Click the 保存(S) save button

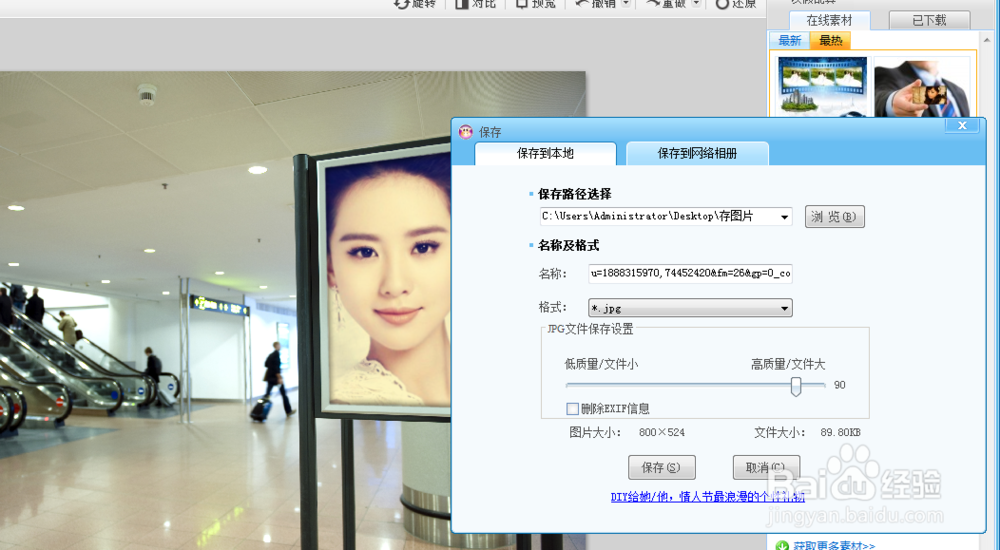(x=661, y=468)
